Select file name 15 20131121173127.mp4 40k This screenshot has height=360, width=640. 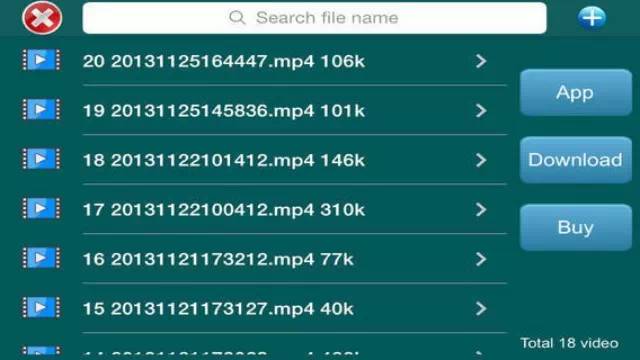tap(218, 309)
